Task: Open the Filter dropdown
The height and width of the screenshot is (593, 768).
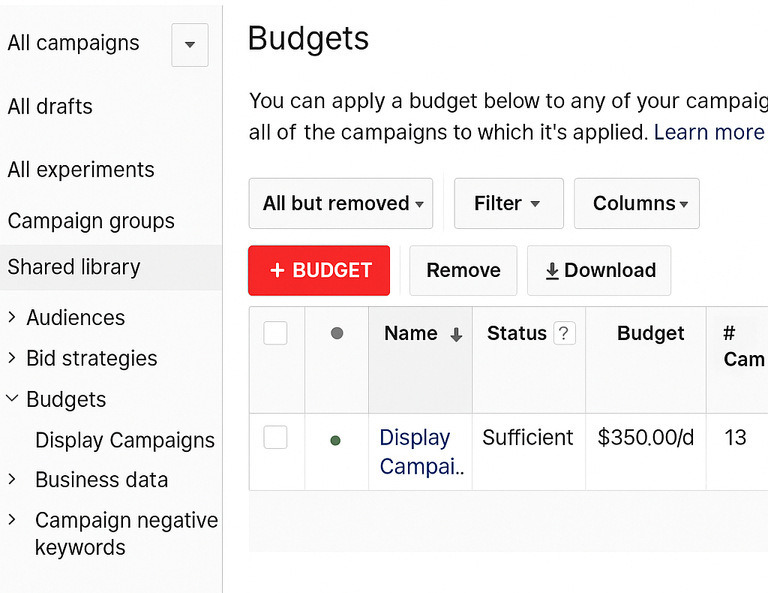Action: (x=508, y=203)
